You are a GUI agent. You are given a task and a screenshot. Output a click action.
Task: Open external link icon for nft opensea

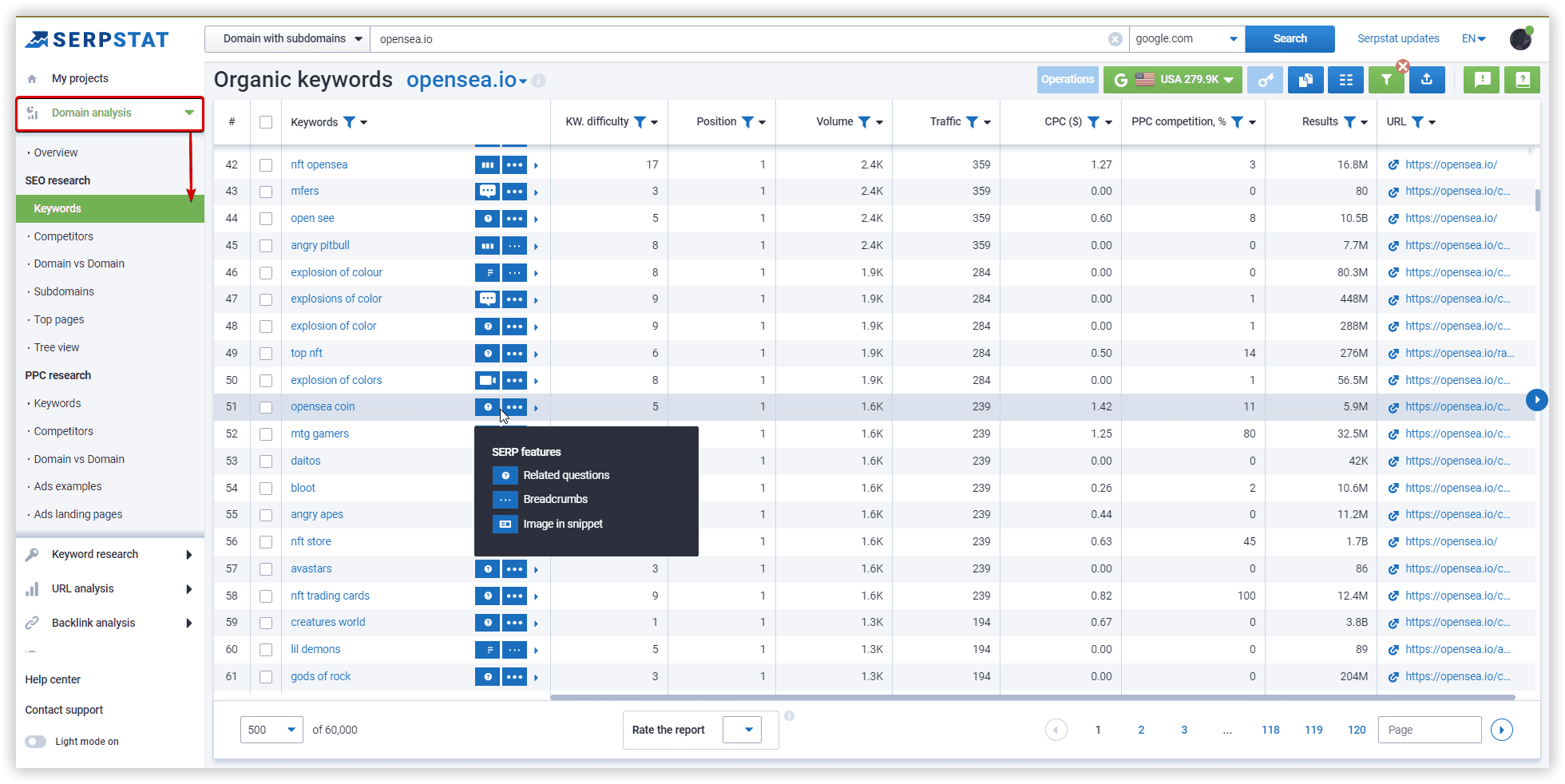click(x=1393, y=165)
